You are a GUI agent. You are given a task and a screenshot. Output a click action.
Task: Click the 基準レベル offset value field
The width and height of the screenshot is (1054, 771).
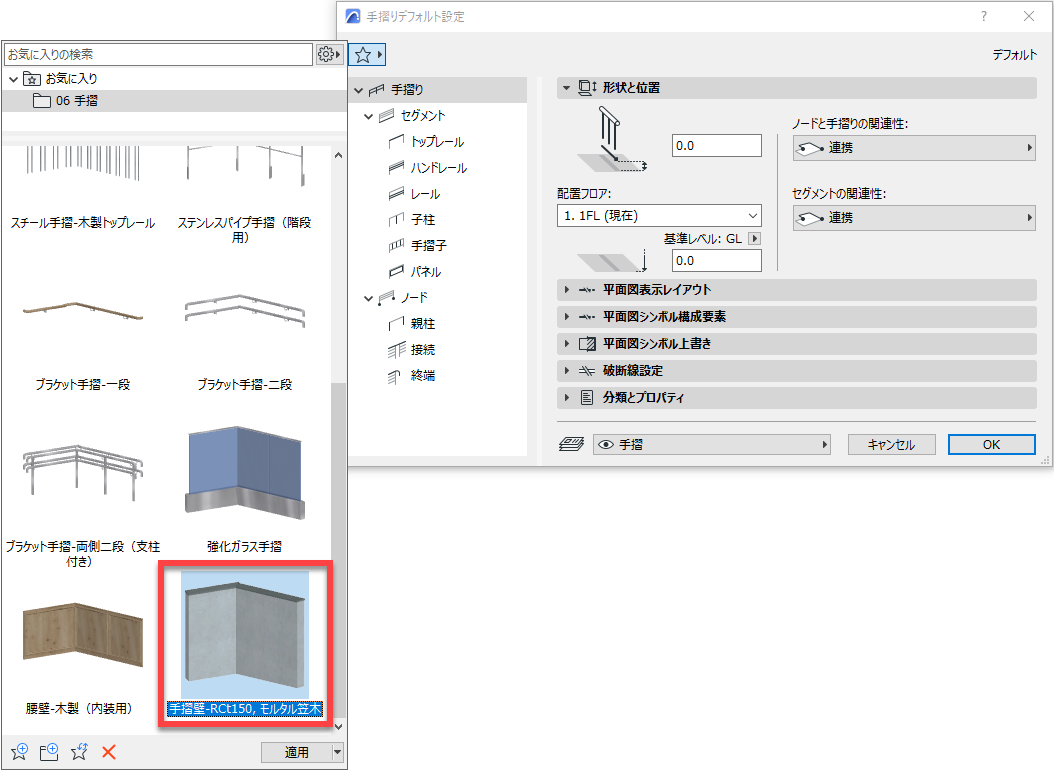click(x=717, y=261)
